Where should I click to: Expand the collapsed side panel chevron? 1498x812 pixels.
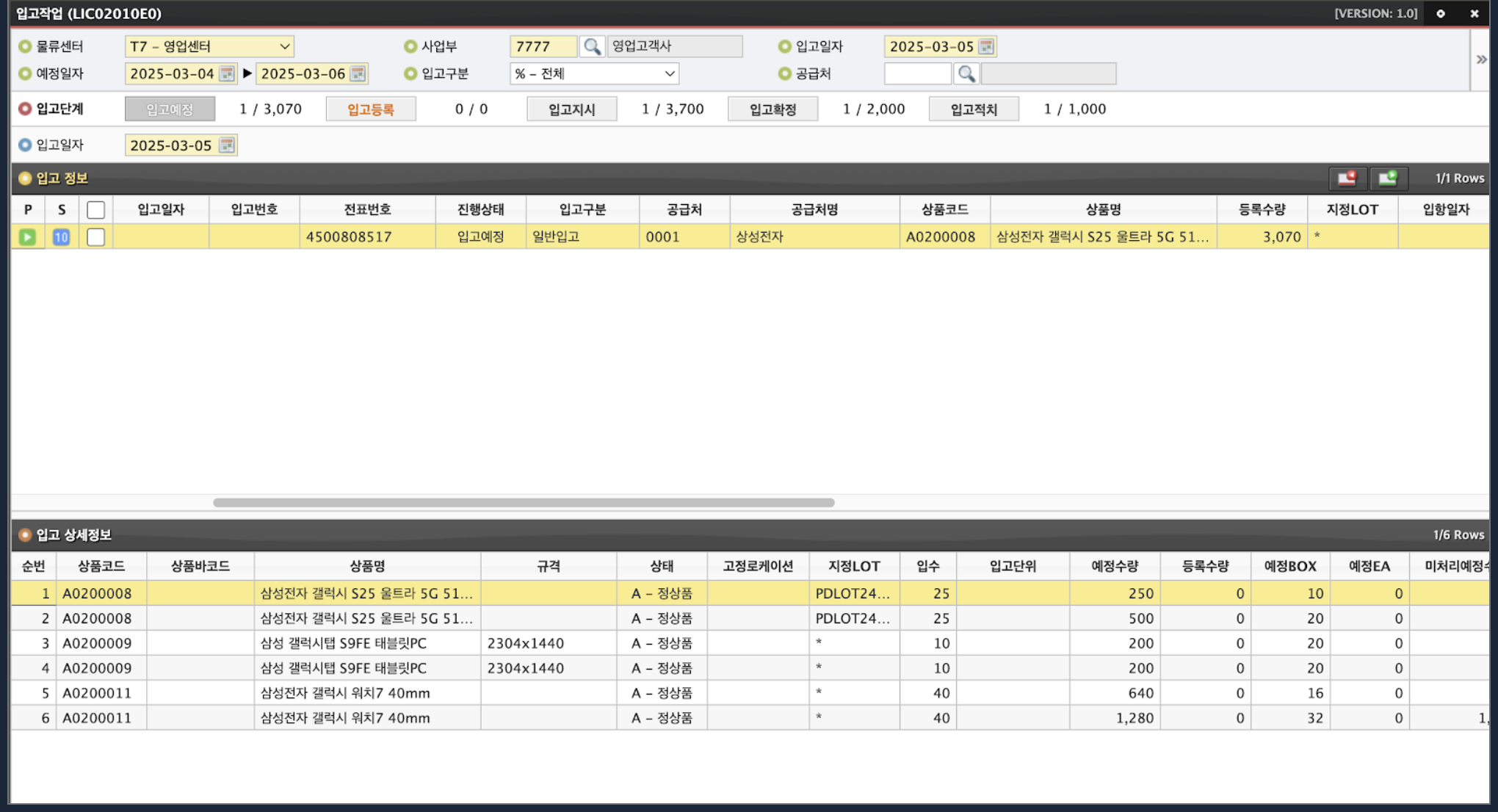click(1481, 59)
